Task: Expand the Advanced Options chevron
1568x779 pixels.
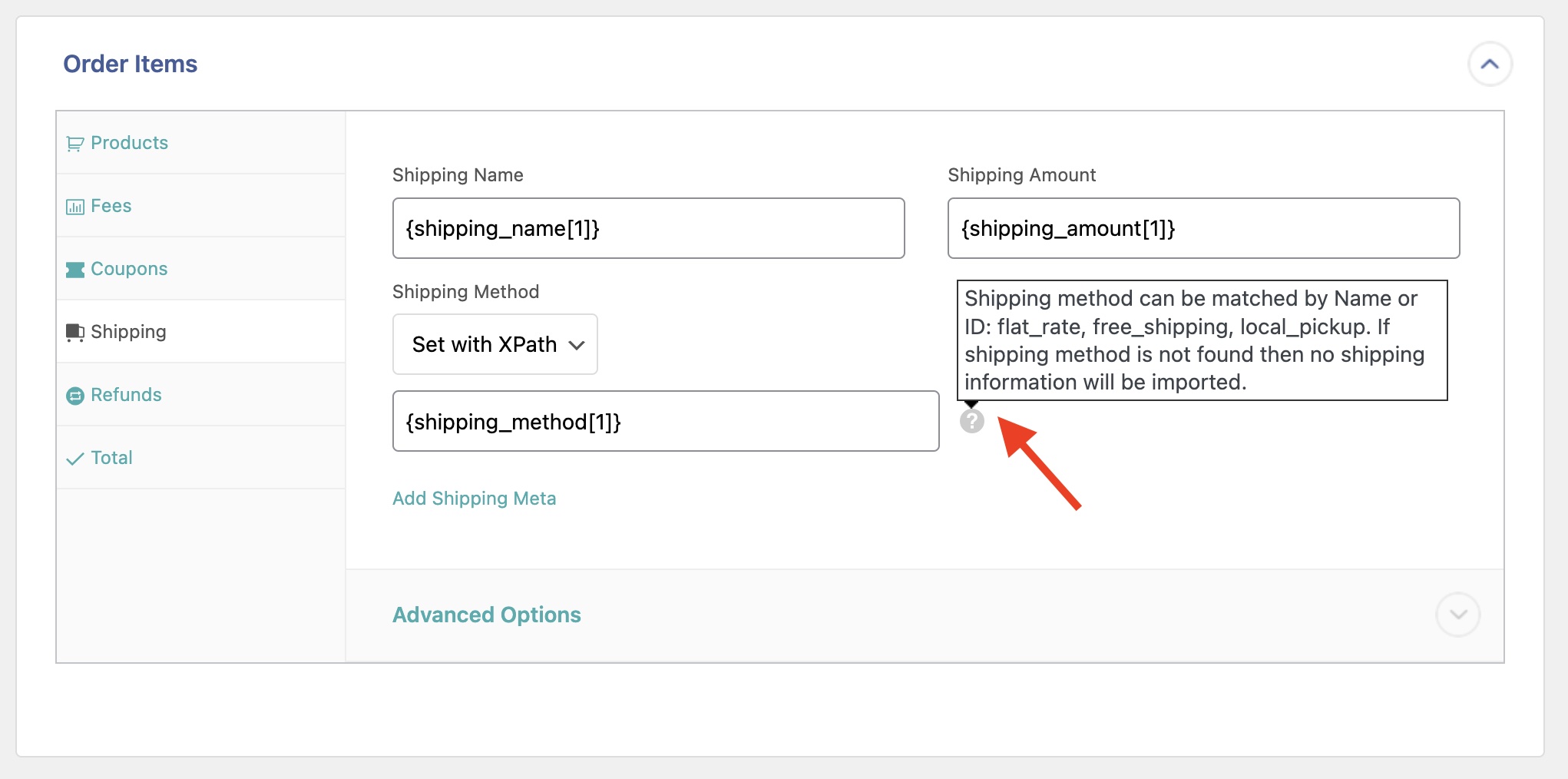Action: (x=1457, y=615)
